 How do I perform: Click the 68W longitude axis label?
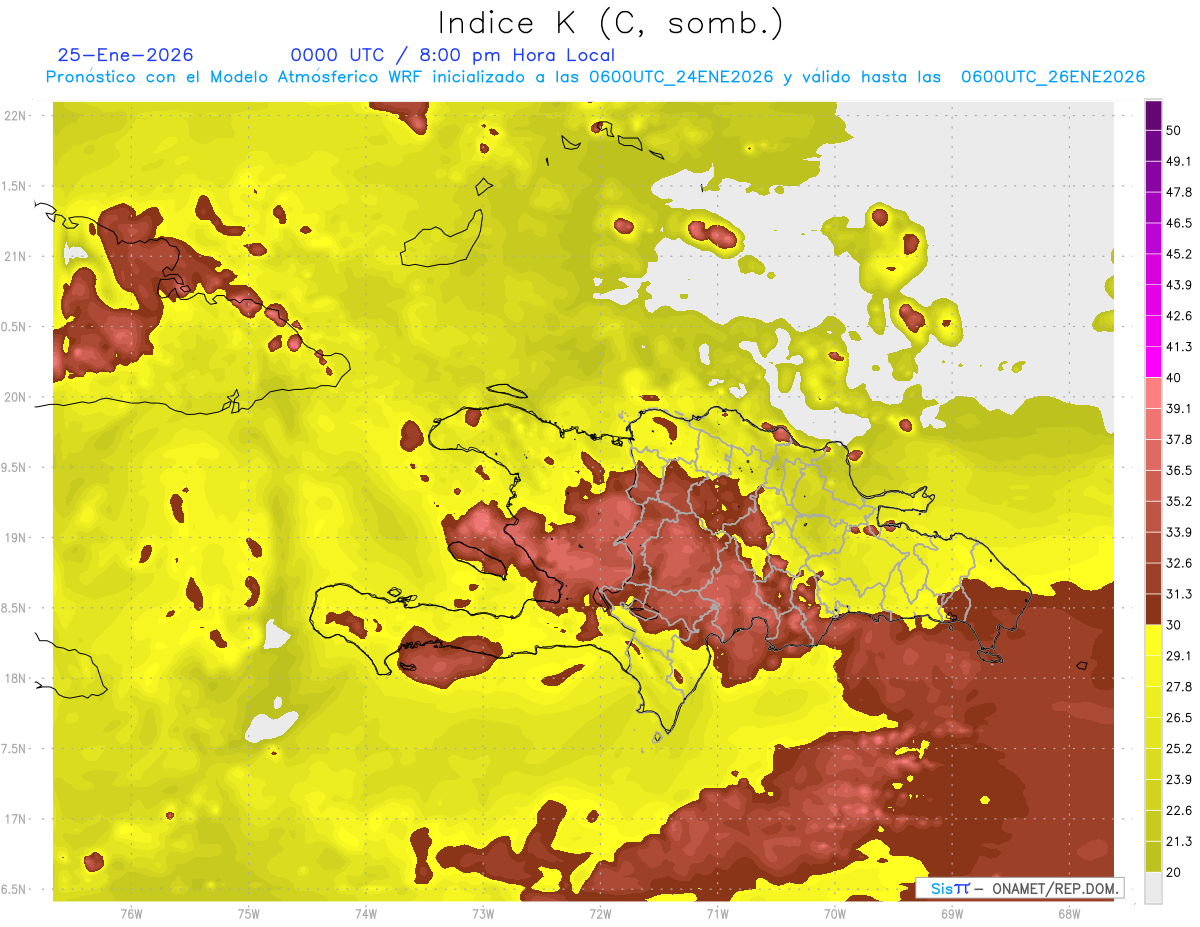pos(1068,913)
